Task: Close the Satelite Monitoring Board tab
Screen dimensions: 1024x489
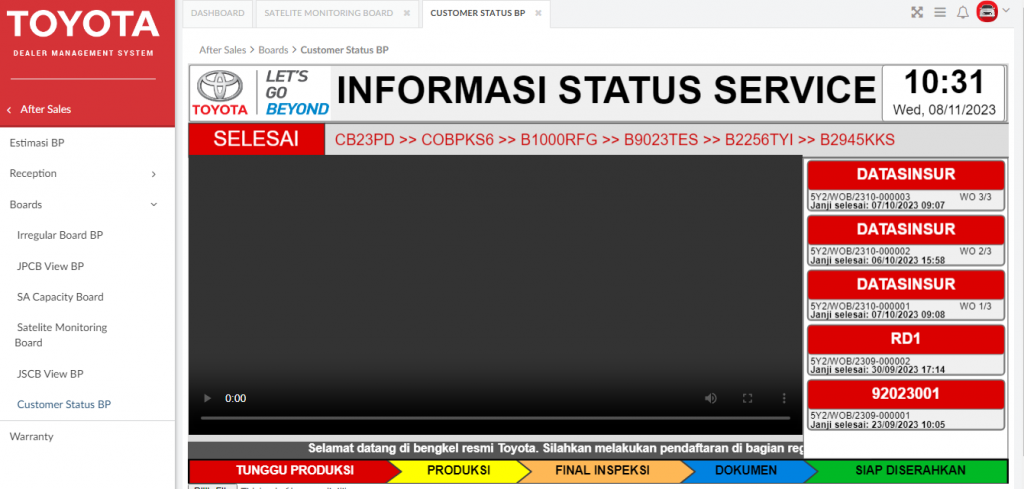Action: click(407, 13)
